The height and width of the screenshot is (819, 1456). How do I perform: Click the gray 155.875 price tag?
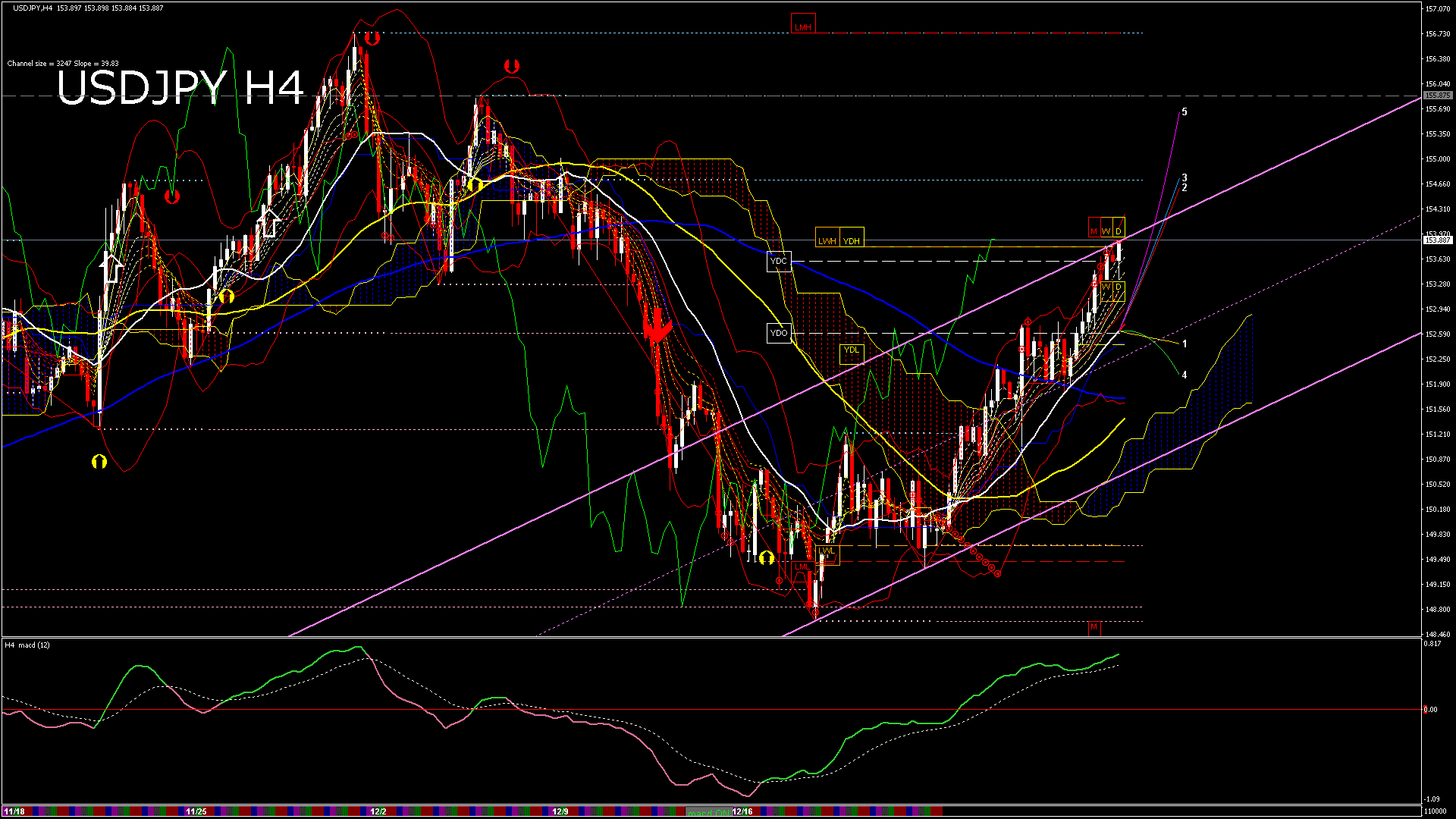[1437, 96]
